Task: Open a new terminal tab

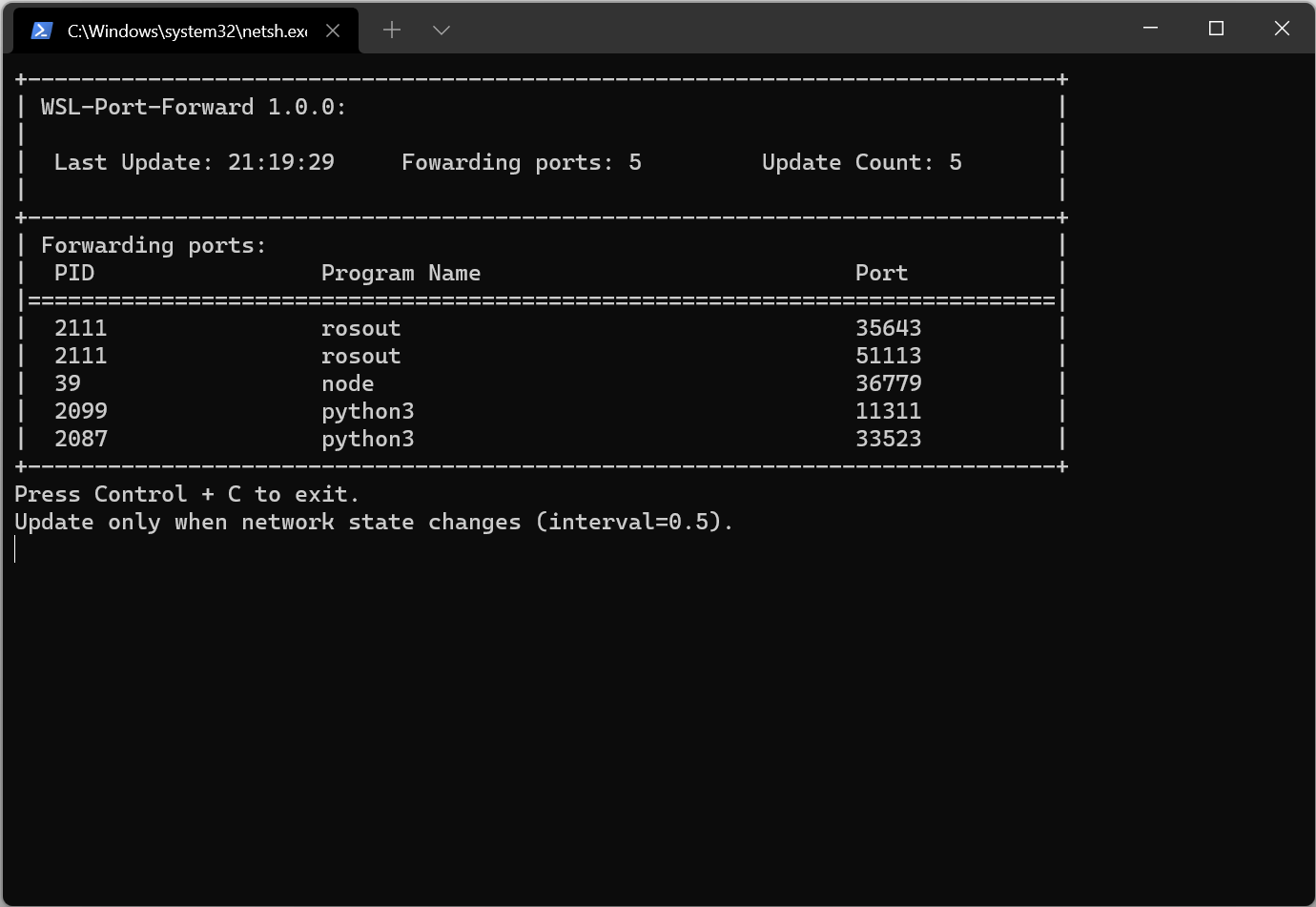Action: pos(392,31)
